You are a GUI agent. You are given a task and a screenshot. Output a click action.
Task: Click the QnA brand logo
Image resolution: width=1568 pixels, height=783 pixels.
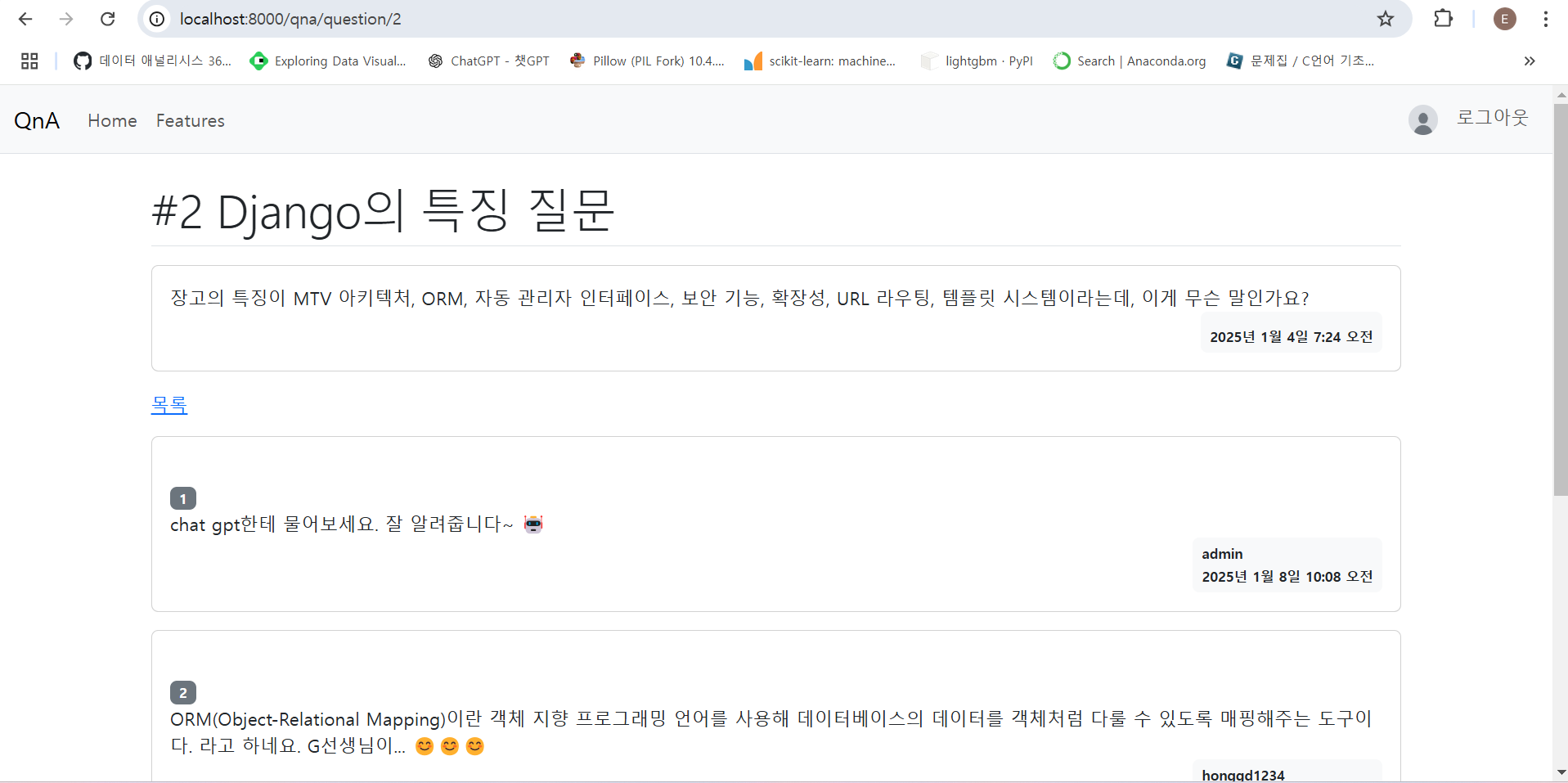click(x=37, y=120)
